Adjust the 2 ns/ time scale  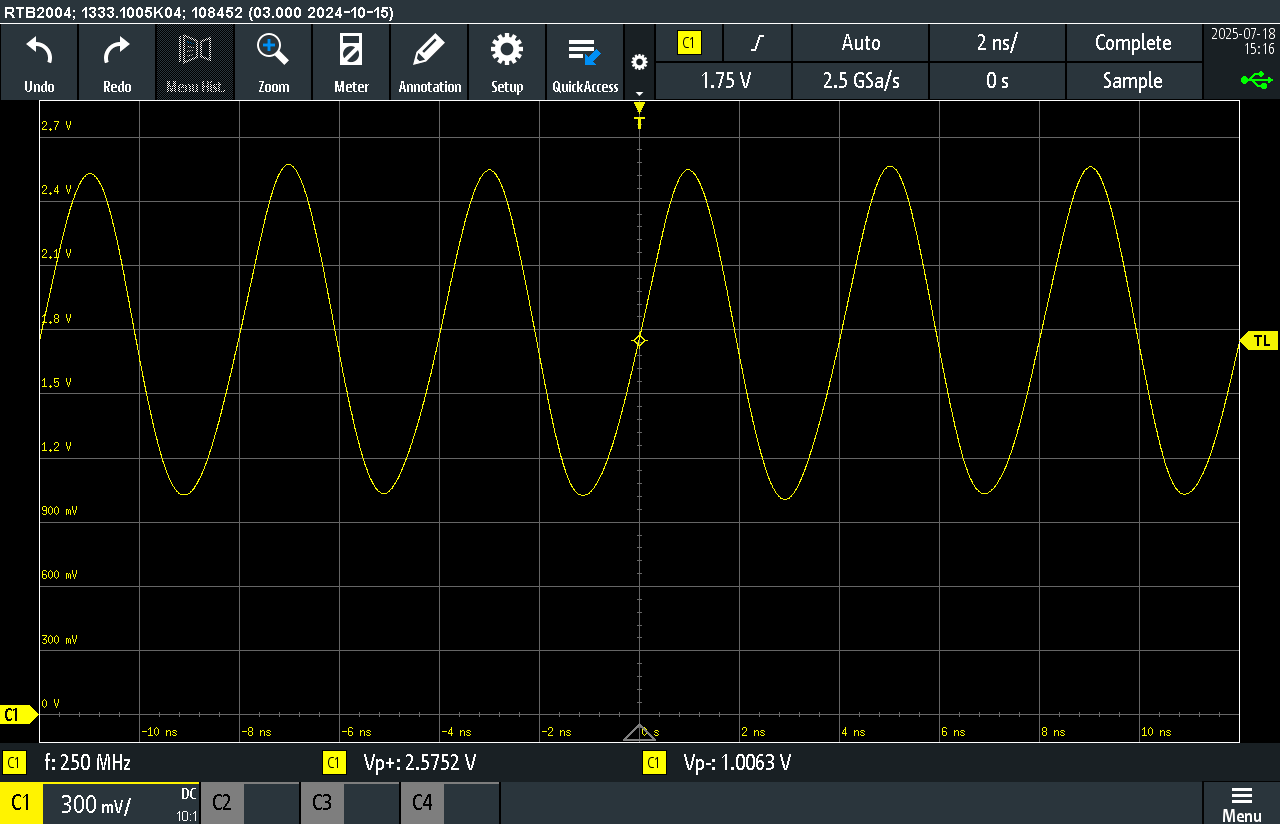(997, 43)
